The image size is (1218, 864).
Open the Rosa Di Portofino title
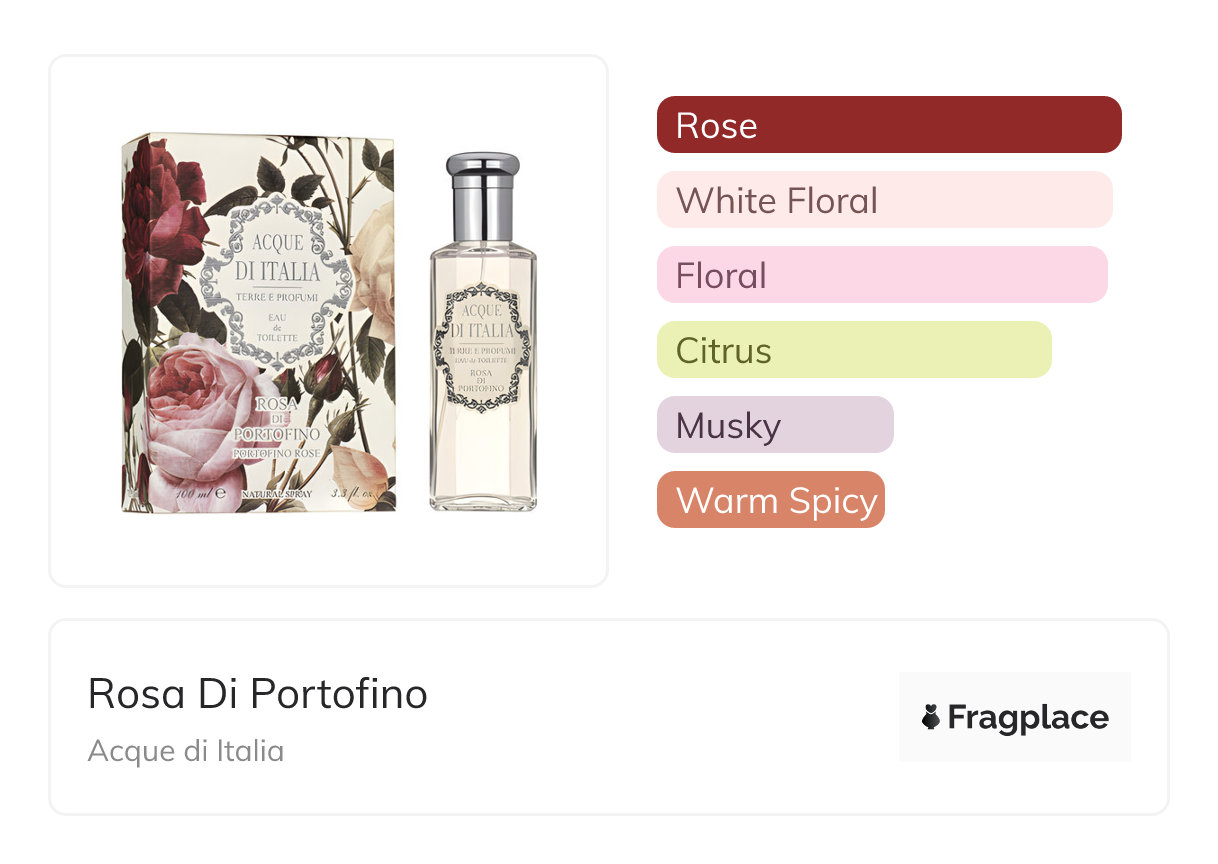[x=258, y=693]
